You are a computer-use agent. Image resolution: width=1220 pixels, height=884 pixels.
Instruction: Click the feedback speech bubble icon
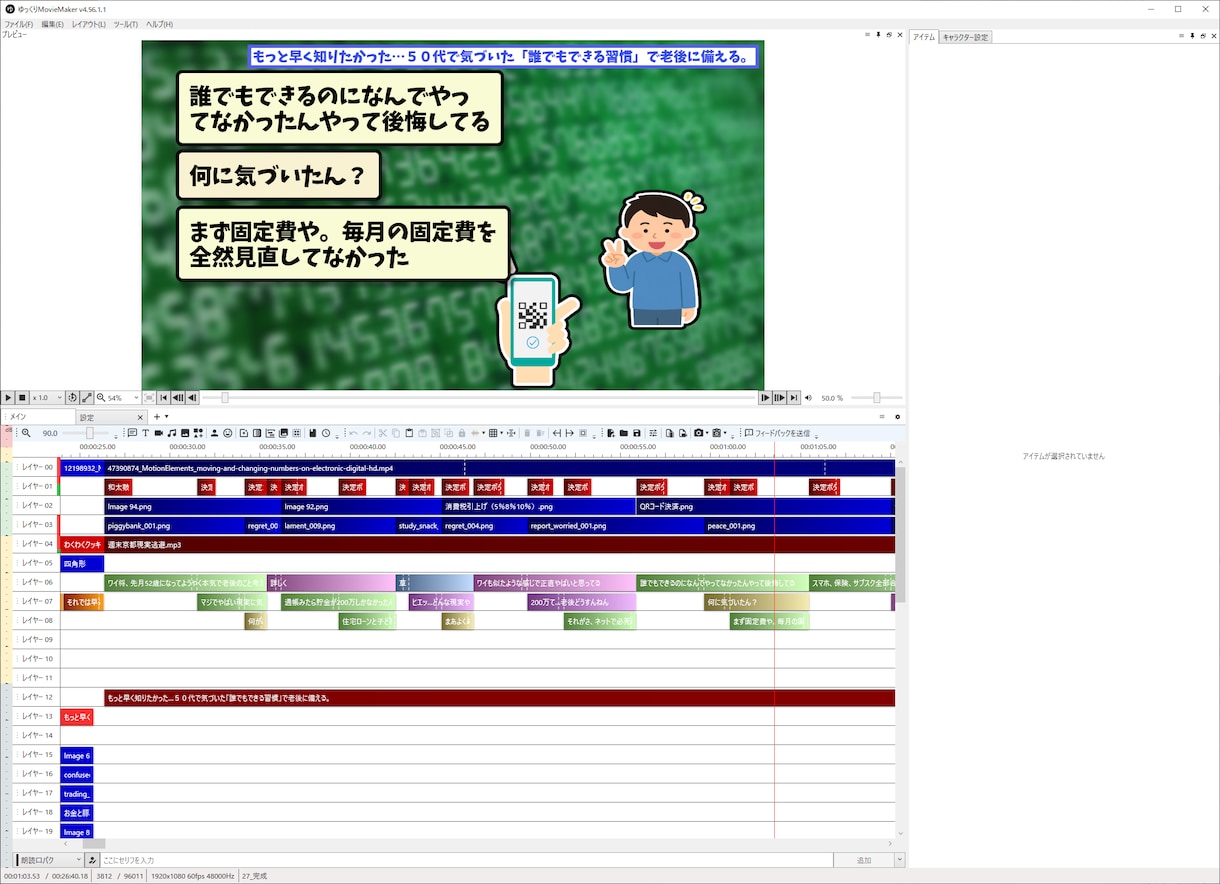(x=748, y=433)
